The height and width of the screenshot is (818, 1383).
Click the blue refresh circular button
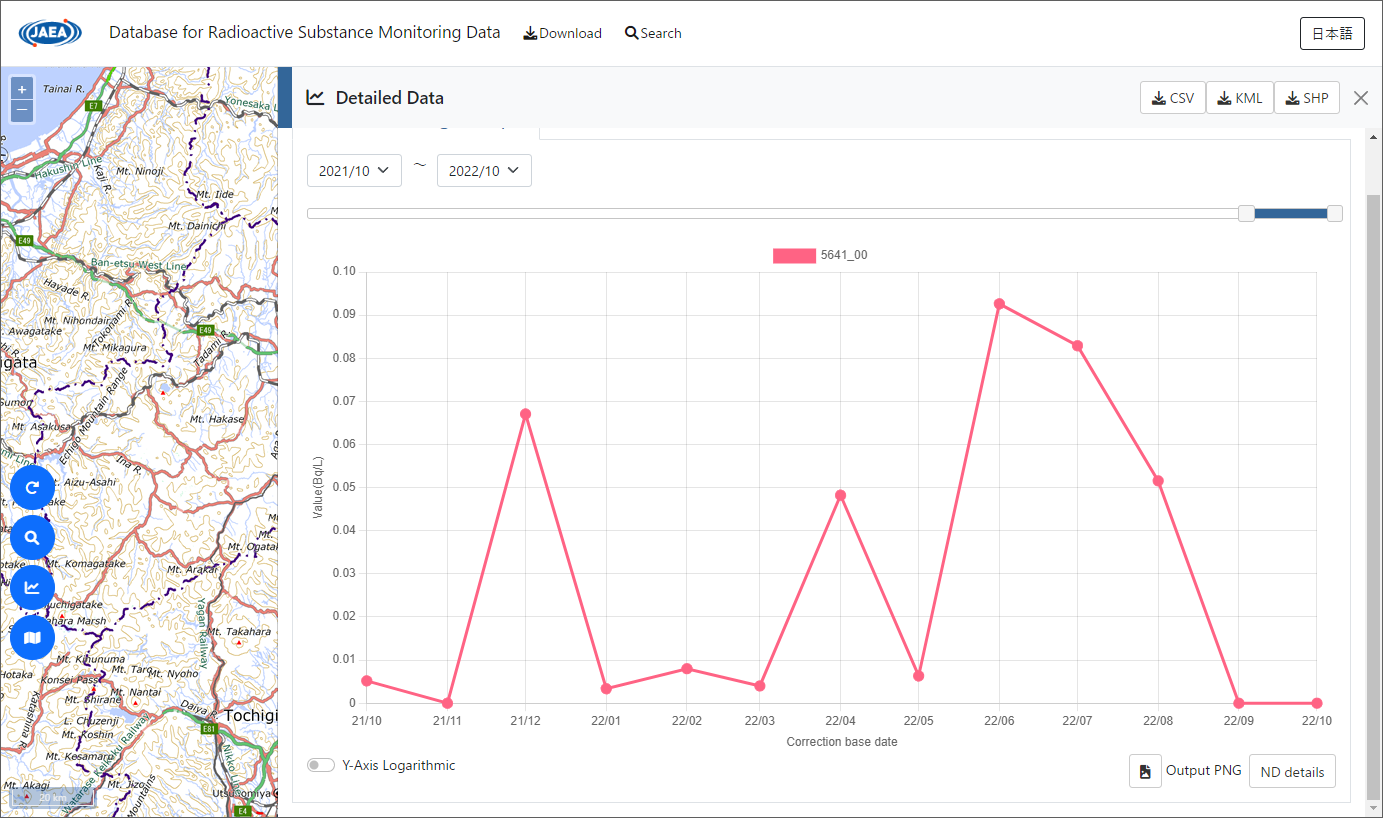(x=32, y=488)
